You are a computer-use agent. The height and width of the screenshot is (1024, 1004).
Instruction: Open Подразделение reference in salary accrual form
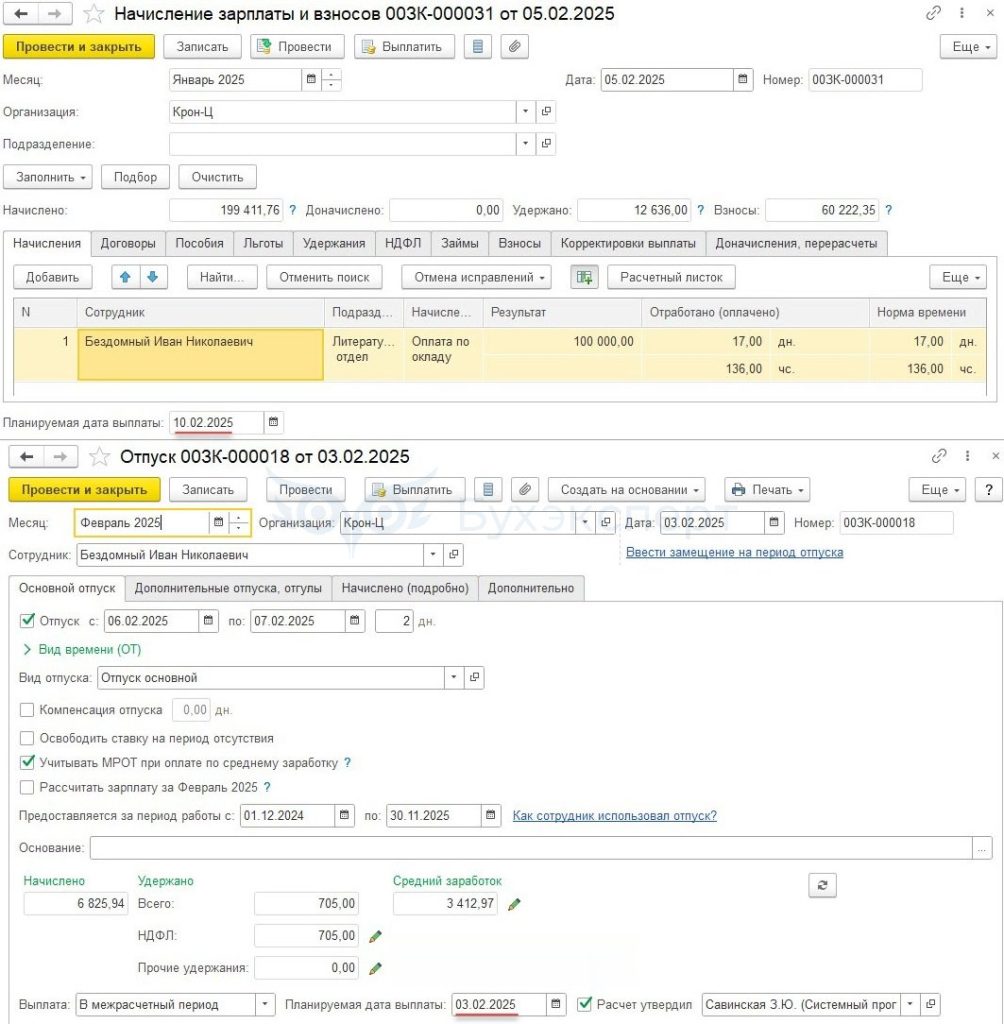(x=546, y=144)
